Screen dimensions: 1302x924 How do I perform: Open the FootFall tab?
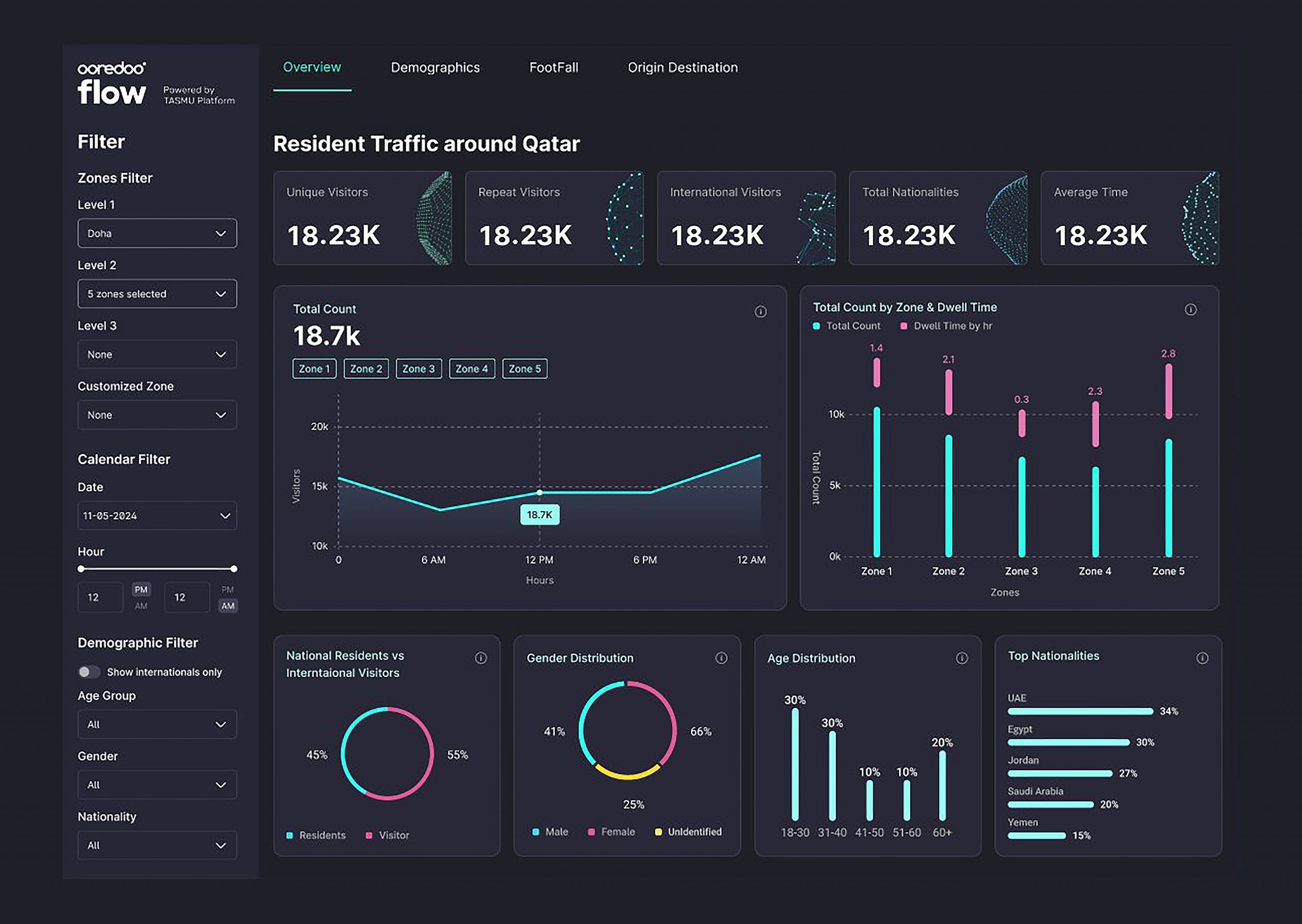coord(554,67)
